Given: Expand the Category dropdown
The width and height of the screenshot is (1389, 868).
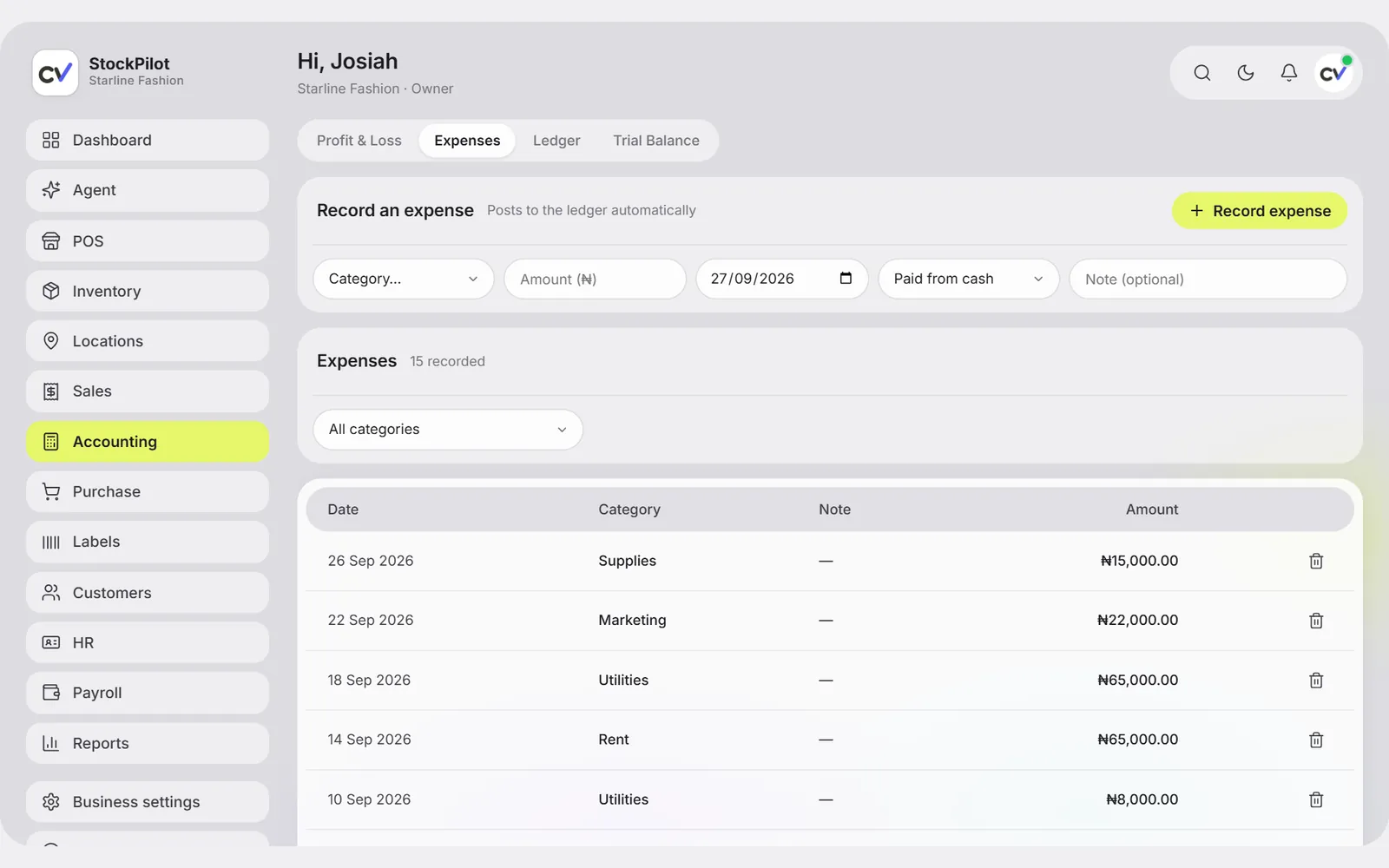Looking at the screenshot, I should click(404, 279).
